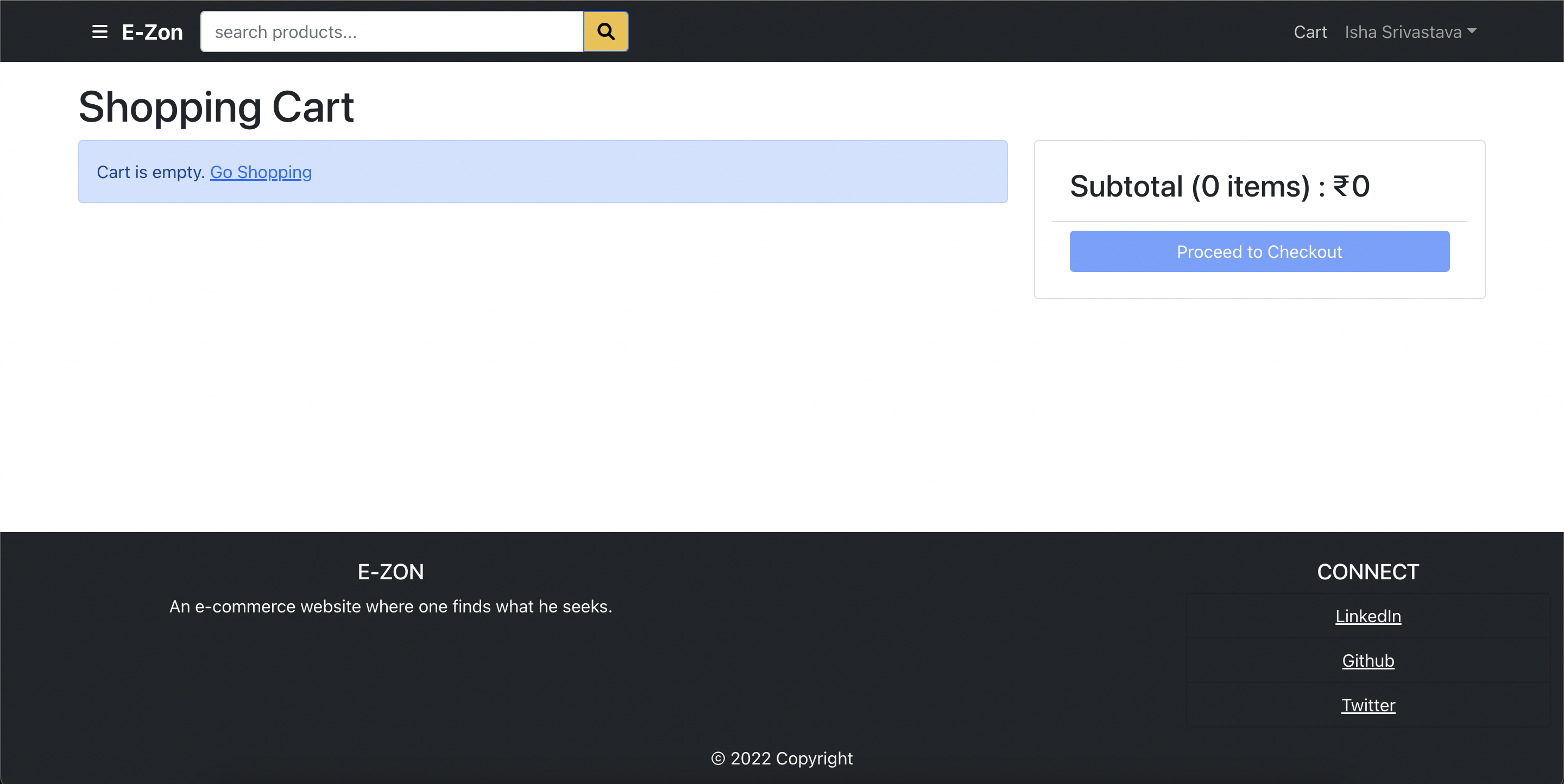The height and width of the screenshot is (784, 1564).
Task: Open the Twitter footer link
Action: (x=1367, y=705)
